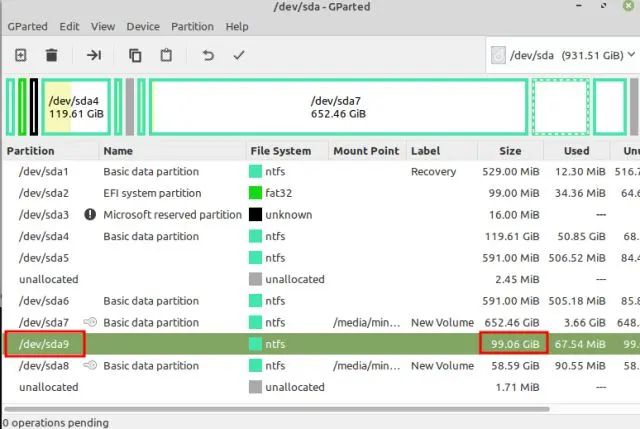Click the Copy partition icon
This screenshot has height=429, width=640.
[135, 55]
